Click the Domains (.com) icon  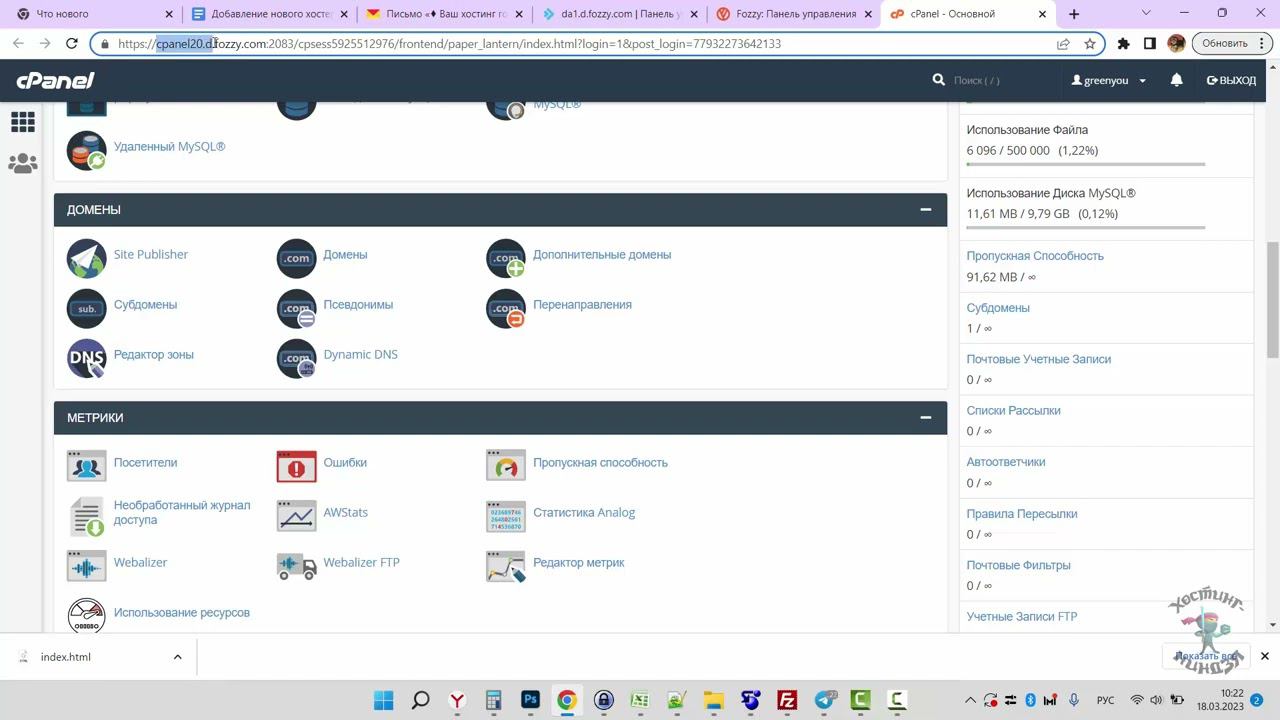[296, 258]
